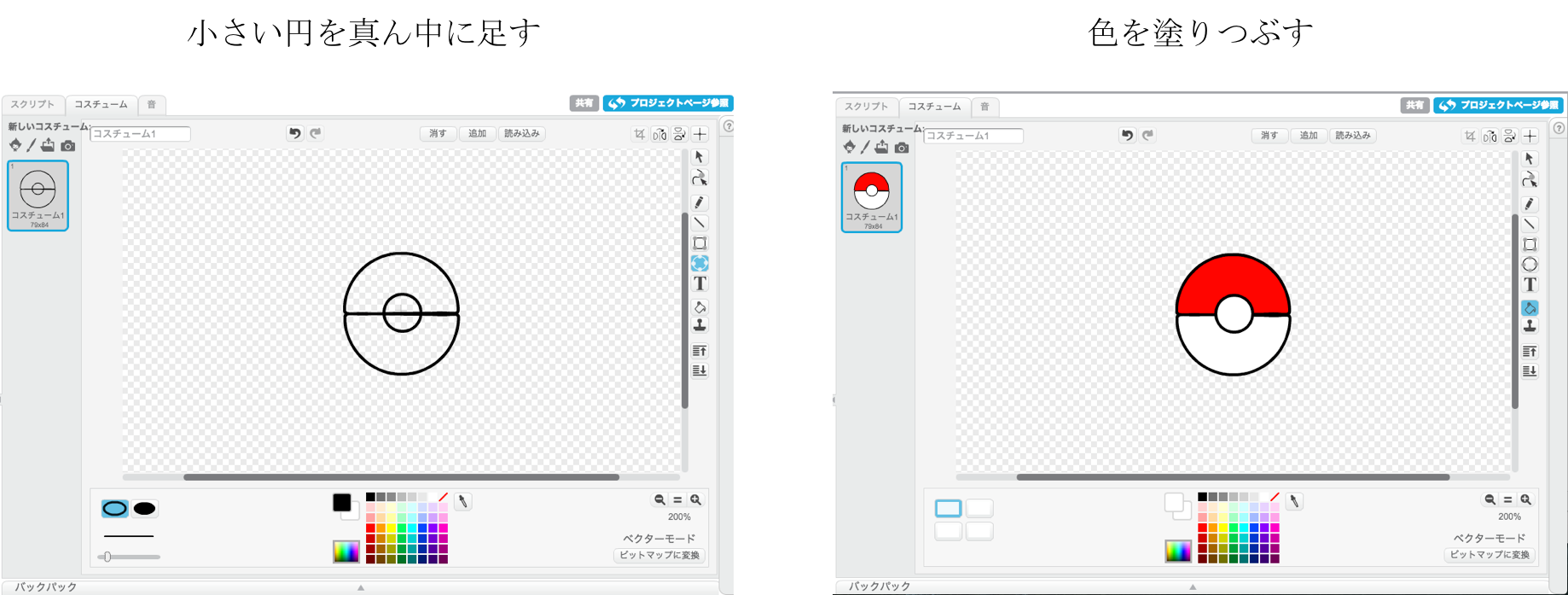Take new costume from camera in left editor

pyautogui.click(x=68, y=146)
